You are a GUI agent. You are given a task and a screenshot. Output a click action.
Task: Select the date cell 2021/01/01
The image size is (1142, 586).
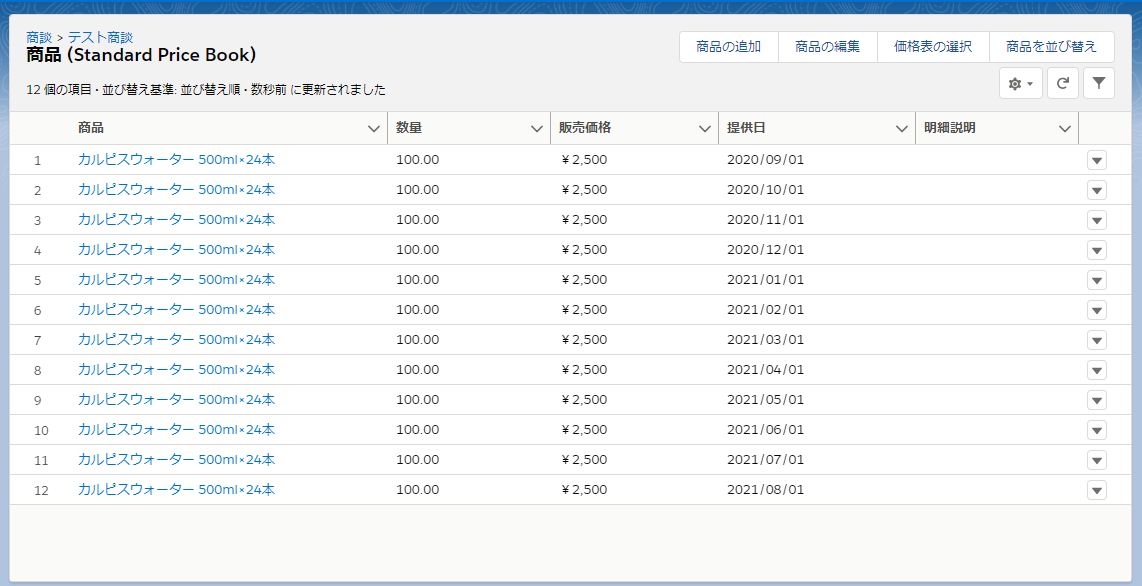coord(765,279)
